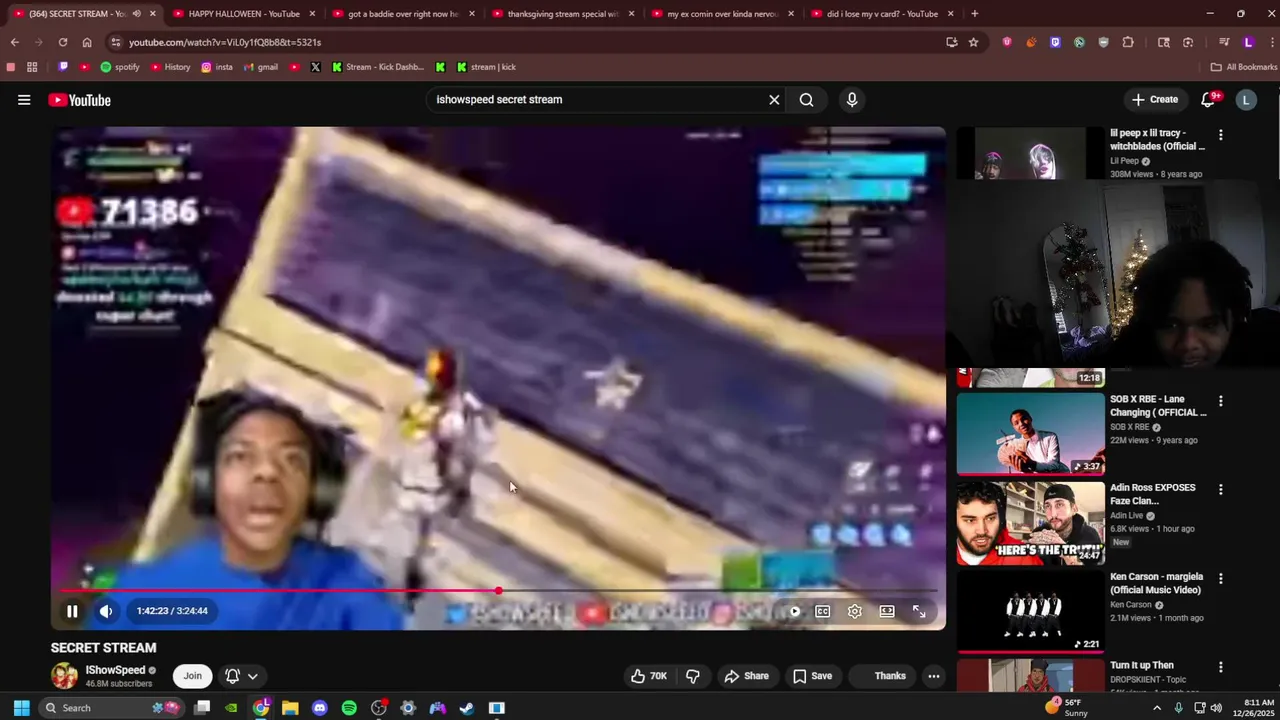Open spotify bookmark

(x=120, y=67)
